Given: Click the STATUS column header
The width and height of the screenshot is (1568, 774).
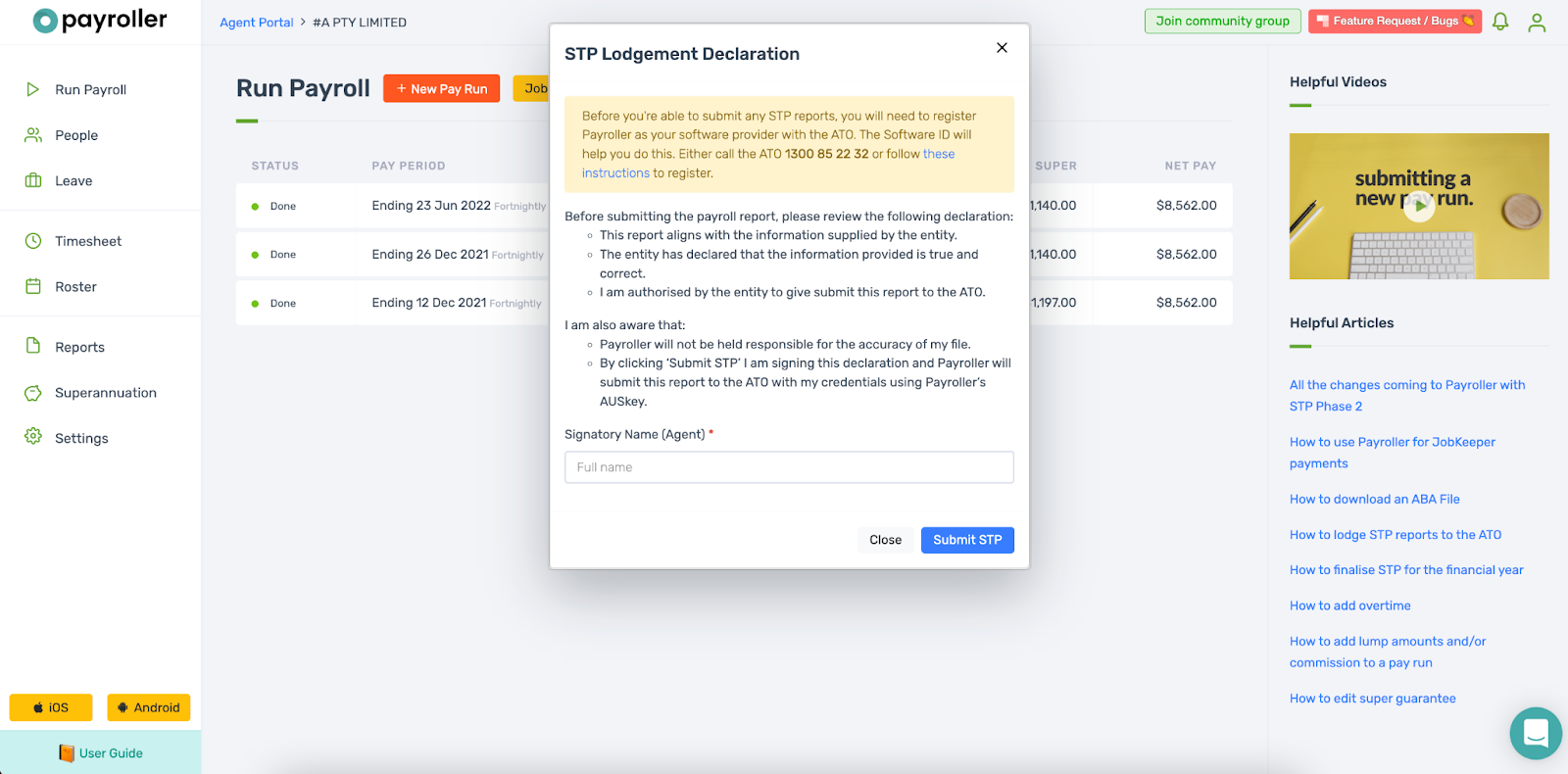Looking at the screenshot, I should pos(274,166).
